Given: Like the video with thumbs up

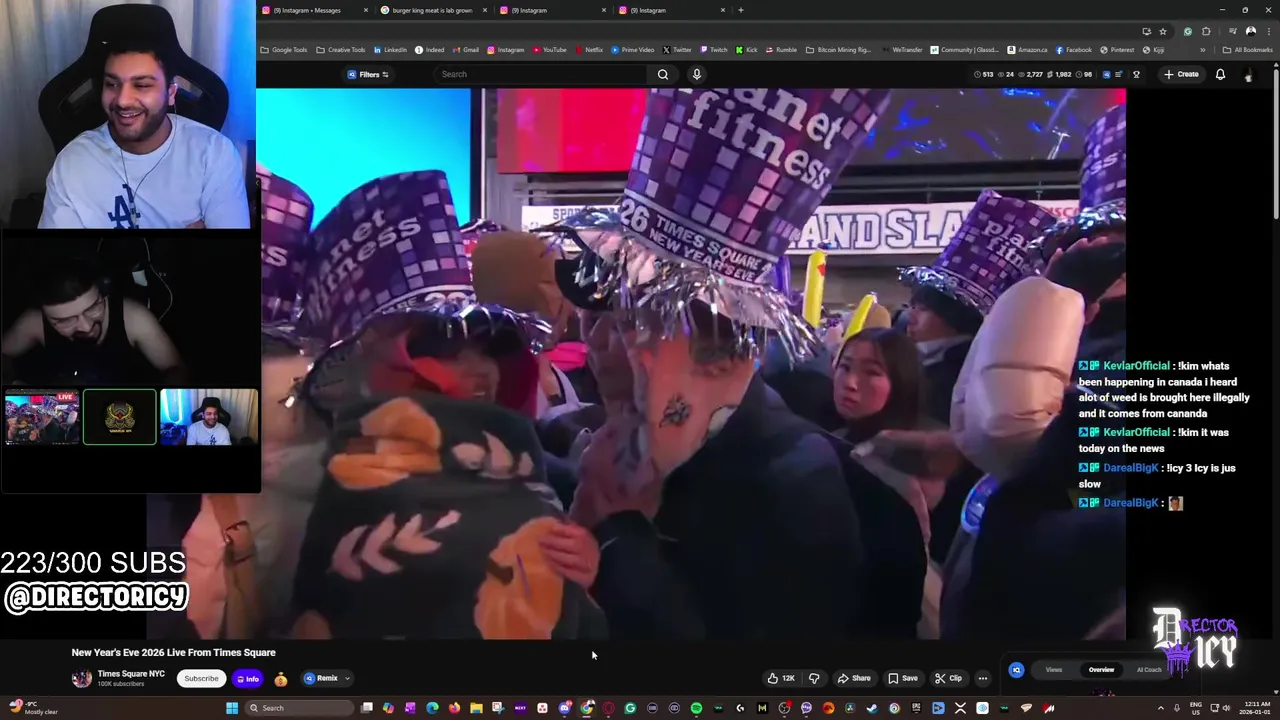Looking at the screenshot, I should 780,678.
